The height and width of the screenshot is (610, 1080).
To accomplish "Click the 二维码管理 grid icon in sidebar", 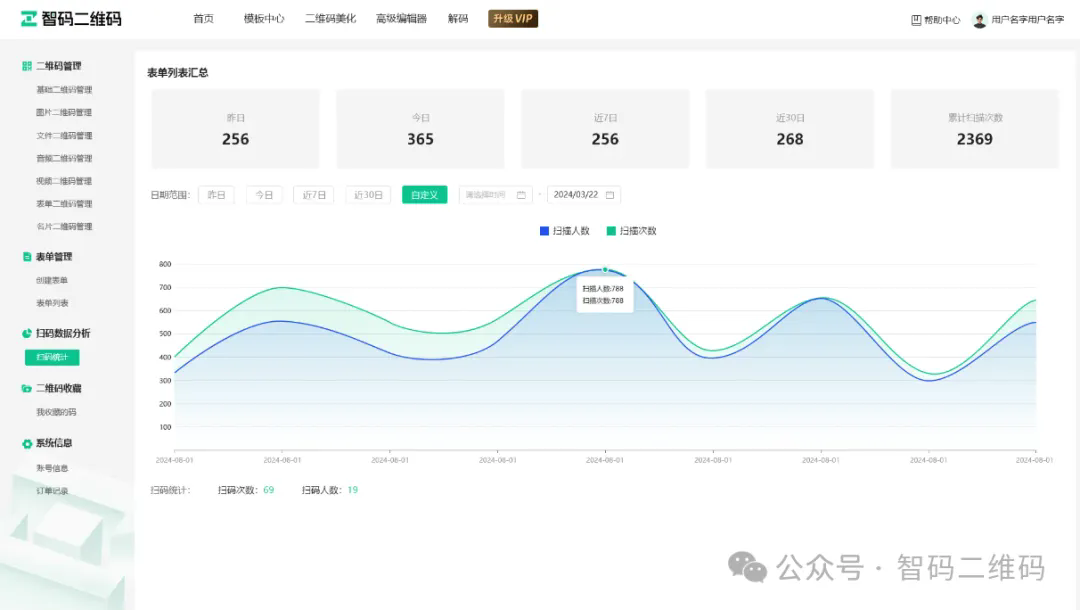I will click(x=27, y=66).
